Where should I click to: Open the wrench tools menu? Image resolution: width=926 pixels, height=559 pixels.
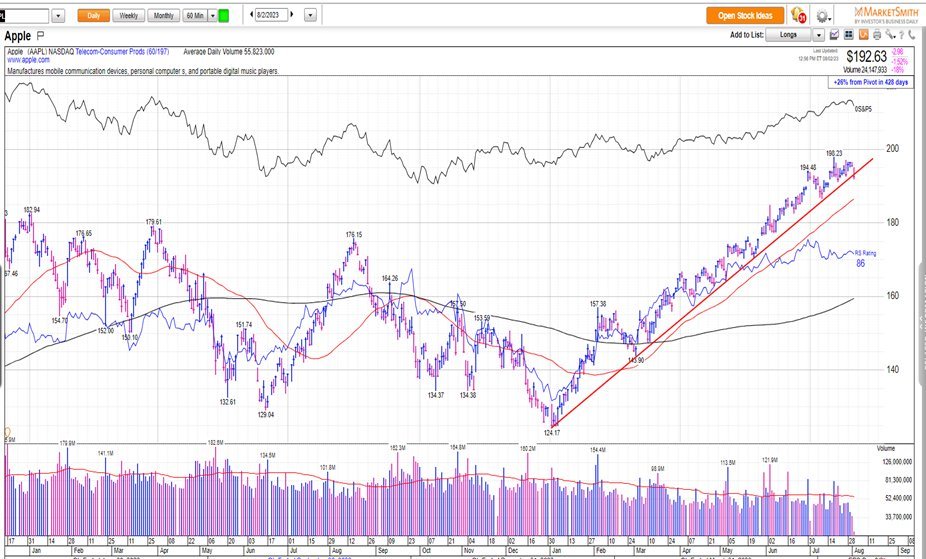890,35
